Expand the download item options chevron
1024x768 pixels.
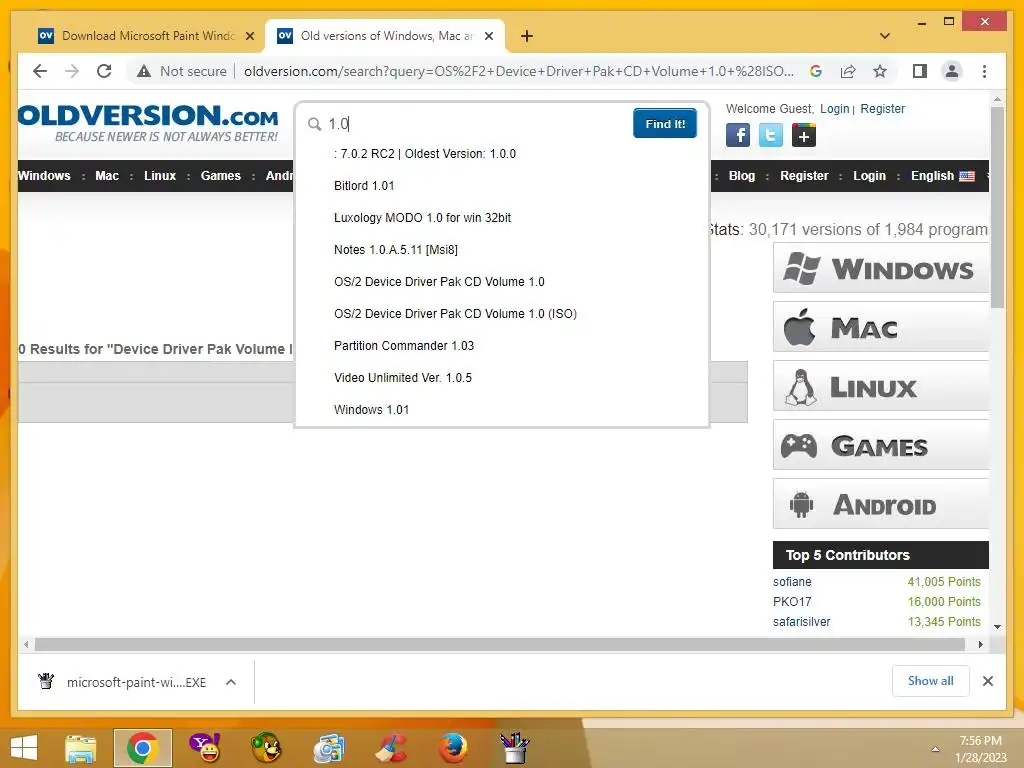tap(231, 682)
